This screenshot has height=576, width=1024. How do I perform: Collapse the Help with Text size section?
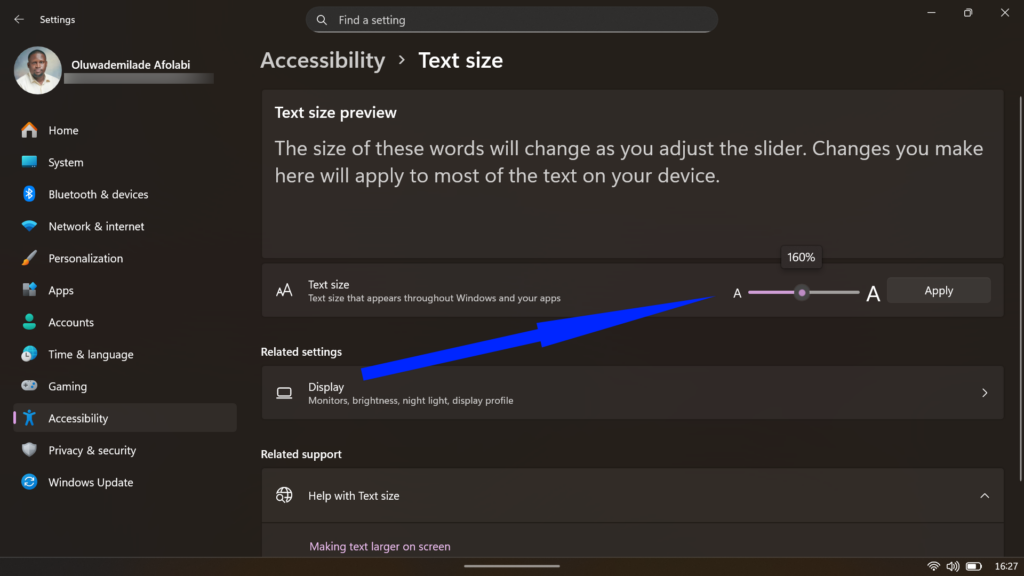(x=983, y=495)
